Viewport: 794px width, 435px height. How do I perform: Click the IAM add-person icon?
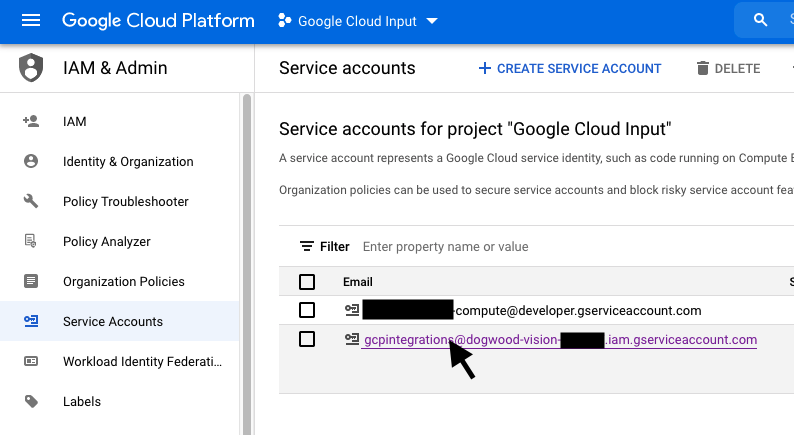point(31,121)
